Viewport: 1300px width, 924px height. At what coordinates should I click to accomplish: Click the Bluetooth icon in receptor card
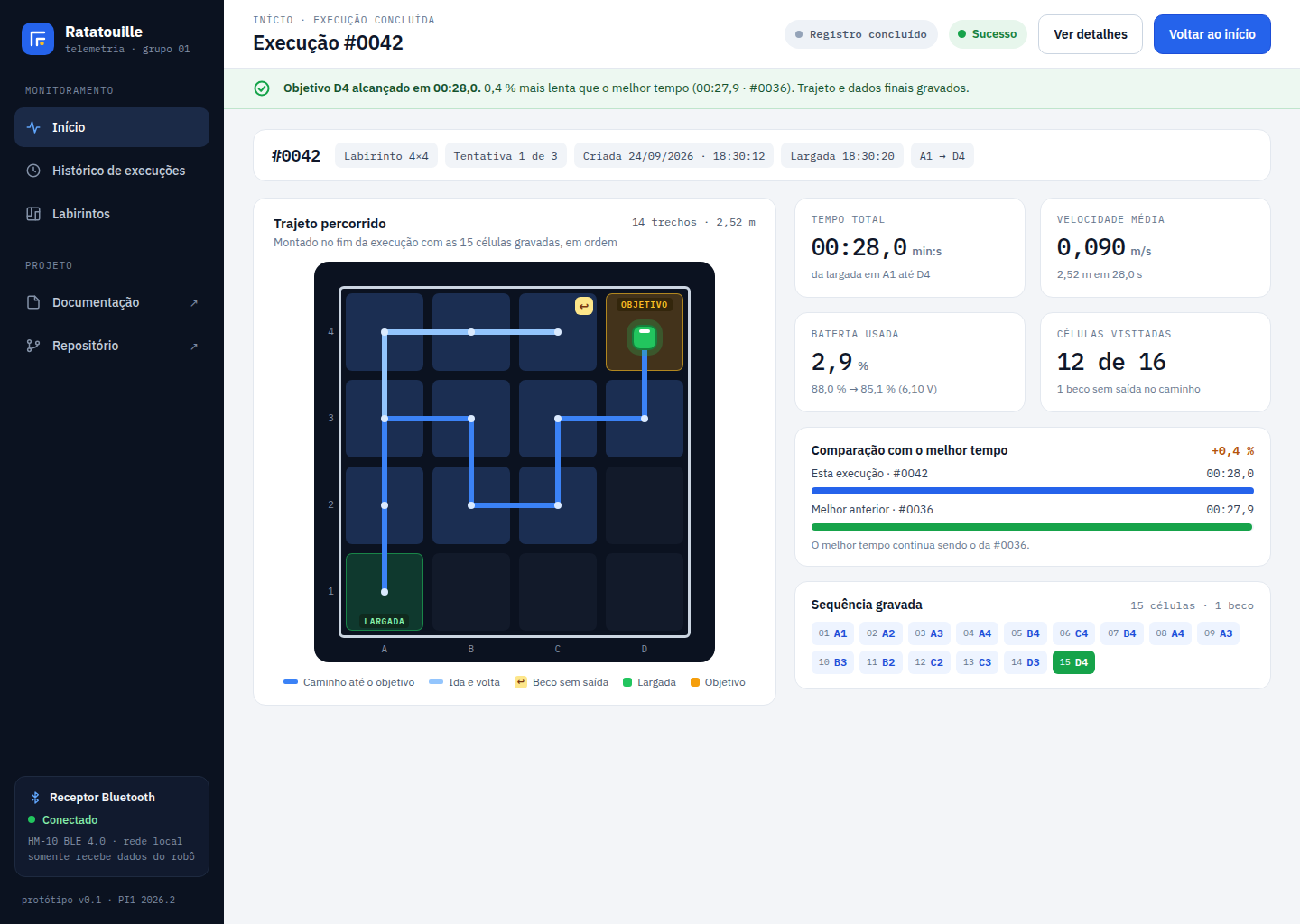[35, 798]
